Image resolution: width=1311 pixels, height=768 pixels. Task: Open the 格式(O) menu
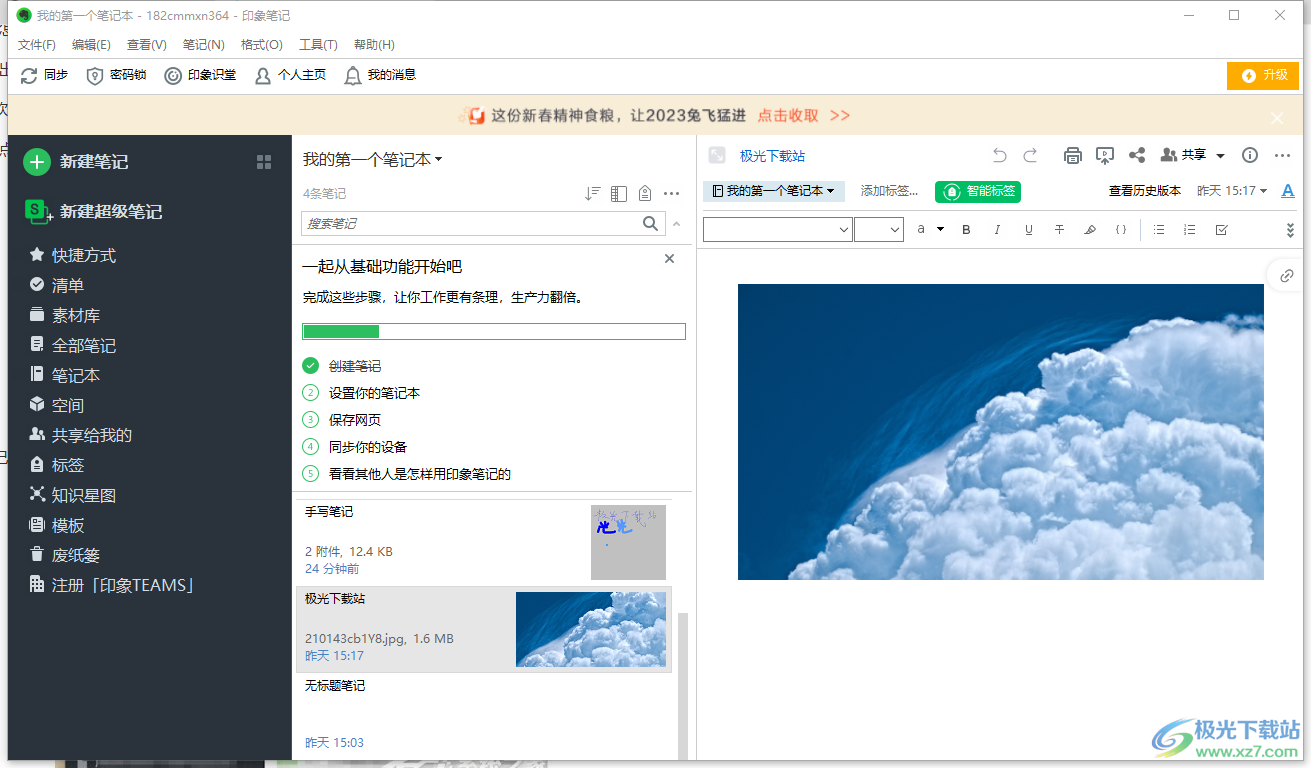tap(262, 45)
